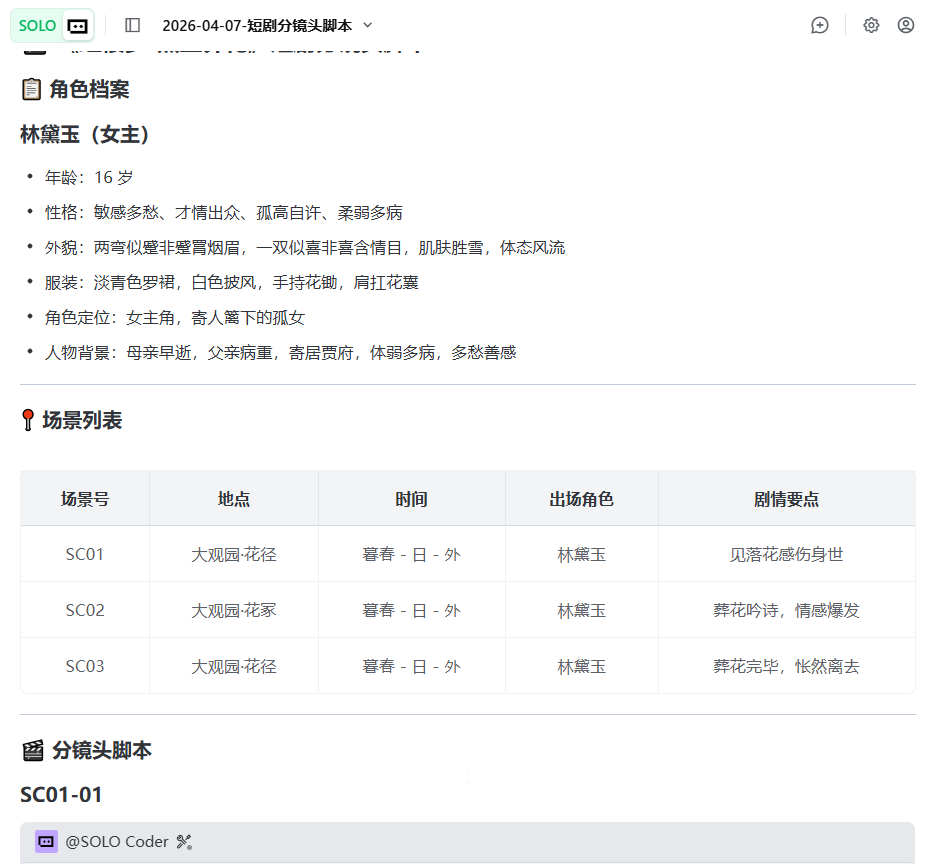
Task: Open settings via the gear icon
Action: coord(871,25)
